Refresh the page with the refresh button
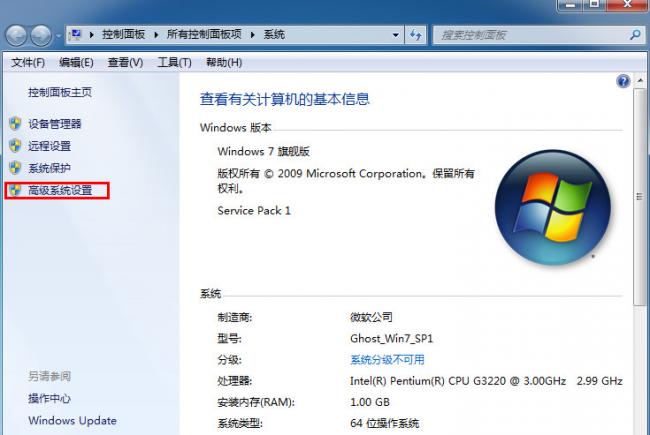The height and width of the screenshot is (435, 650). (416, 35)
